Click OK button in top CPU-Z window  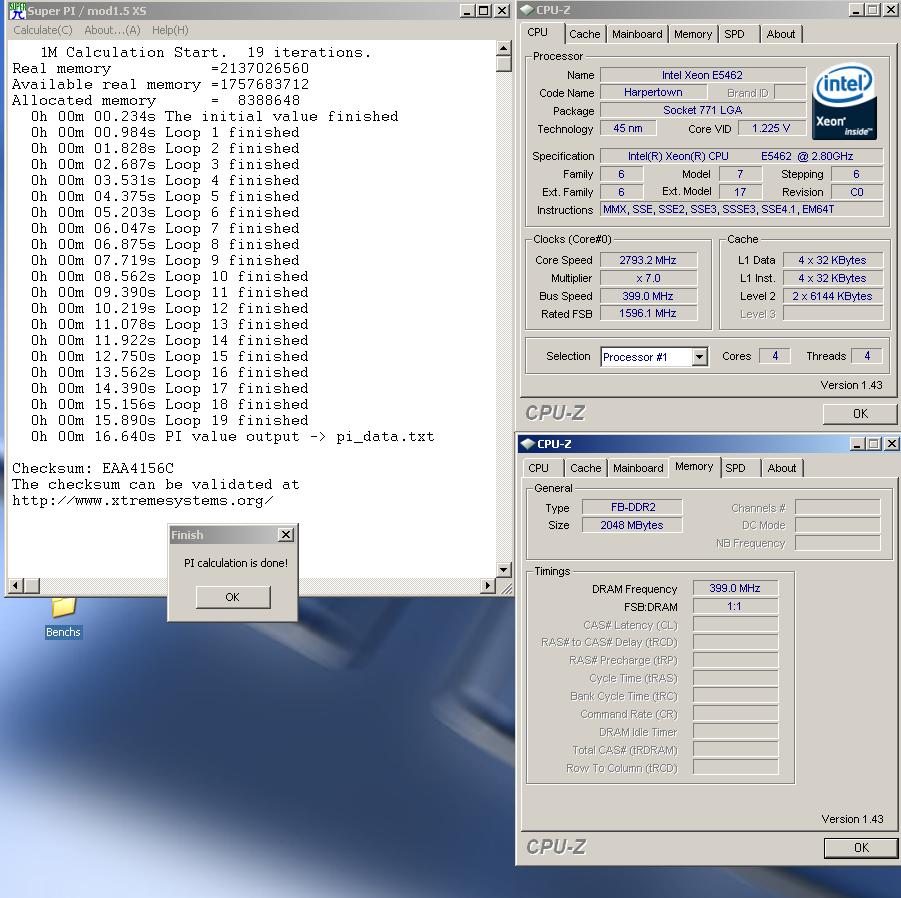click(x=860, y=414)
